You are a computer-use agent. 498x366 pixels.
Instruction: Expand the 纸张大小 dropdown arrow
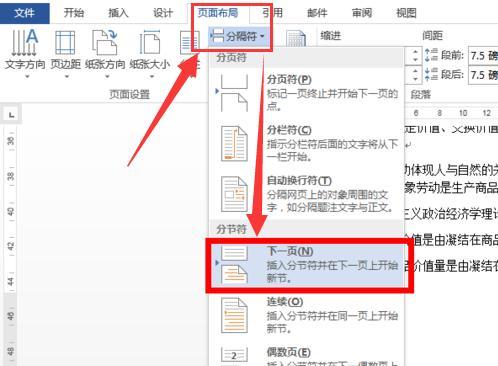(x=152, y=77)
